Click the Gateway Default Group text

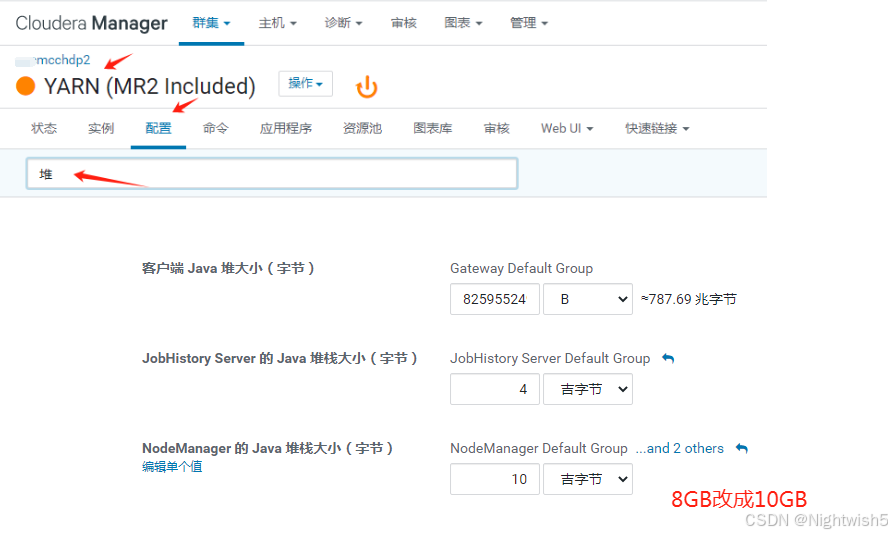[521, 268]
